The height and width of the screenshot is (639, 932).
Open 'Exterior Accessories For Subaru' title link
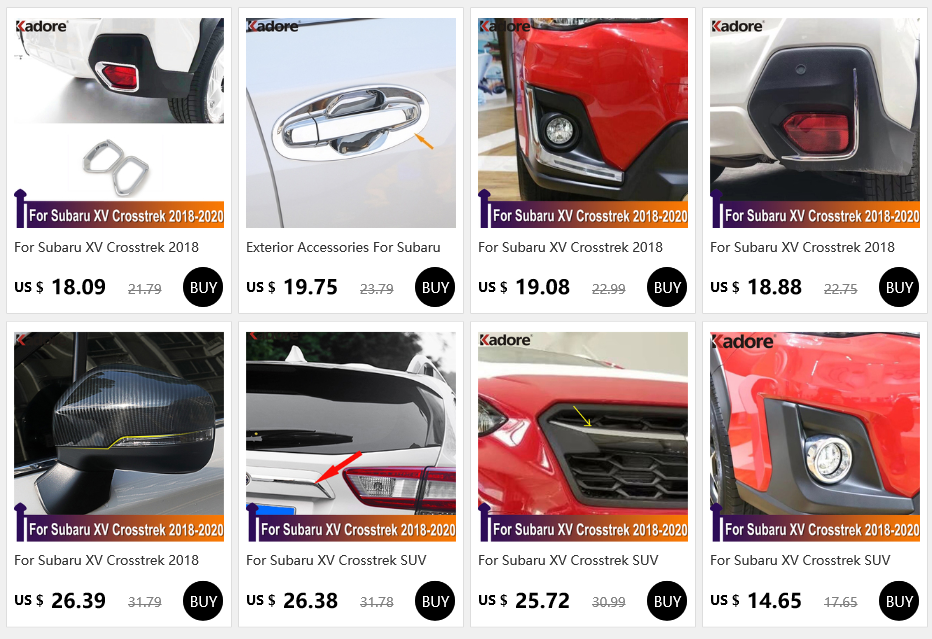tap(343, 247)
